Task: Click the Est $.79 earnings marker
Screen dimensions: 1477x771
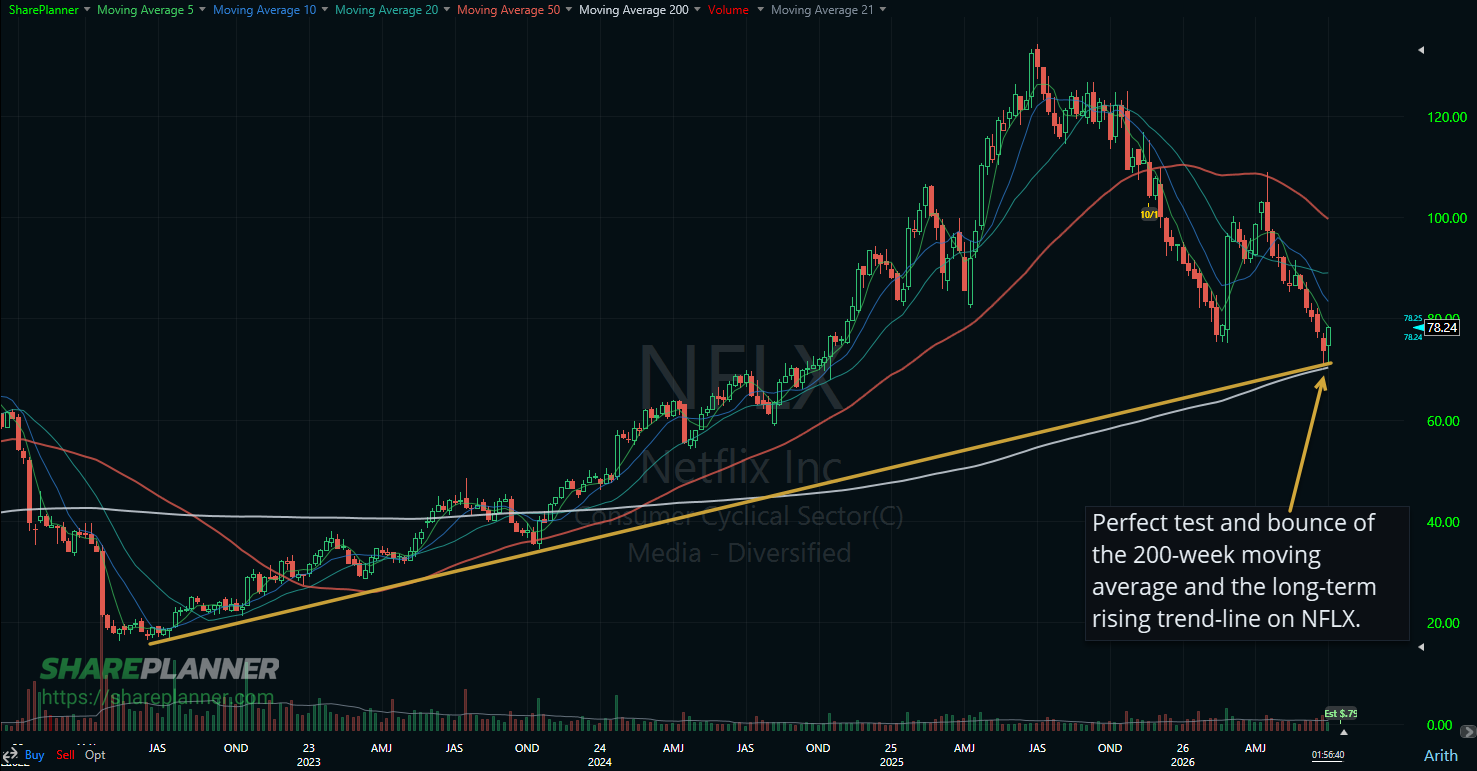Action: [x=1341, y=714]
